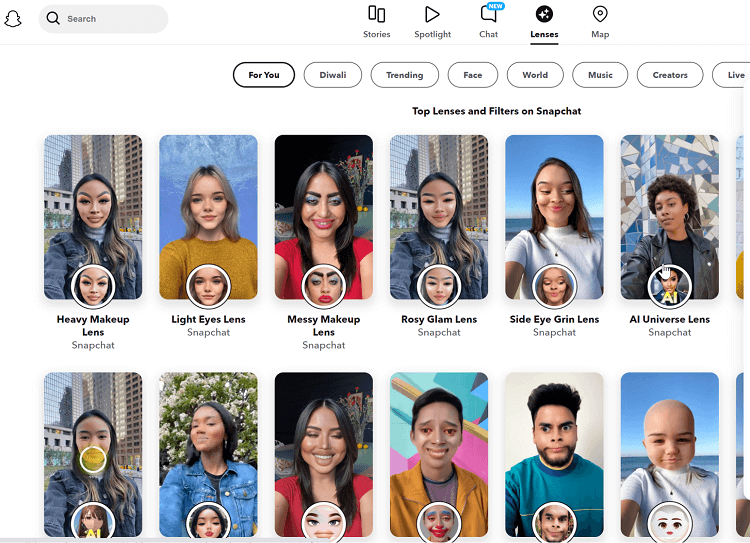Select the For You filter tab
The height and width of the screenshot is (543, 750).
click(x=264, y=75)
